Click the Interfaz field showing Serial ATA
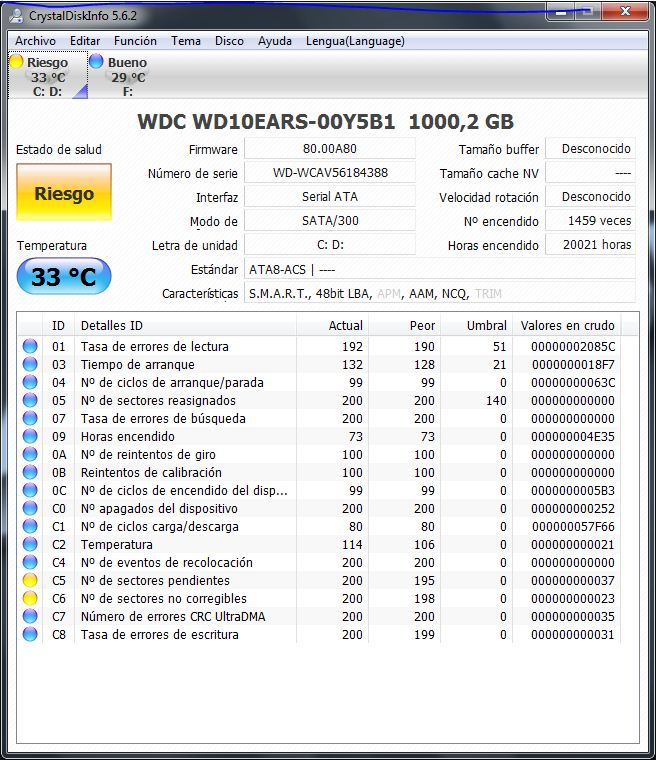Viewport: 656px width, 760px height. click(330, 196)
